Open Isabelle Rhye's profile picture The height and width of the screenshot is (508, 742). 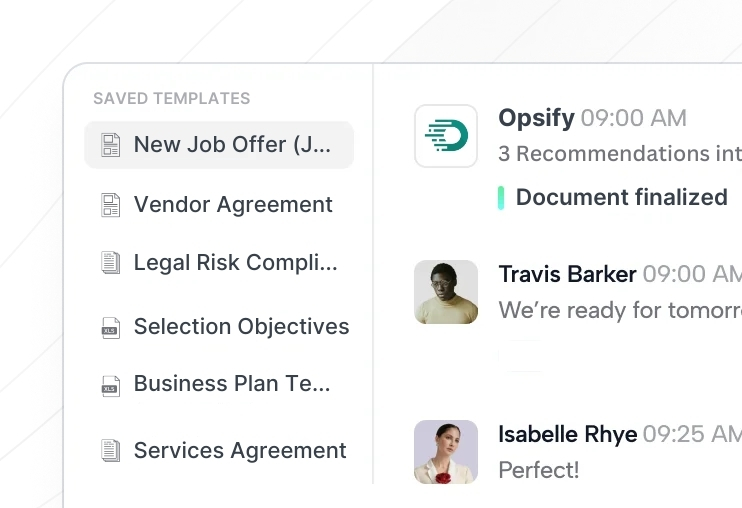(446, 452)
